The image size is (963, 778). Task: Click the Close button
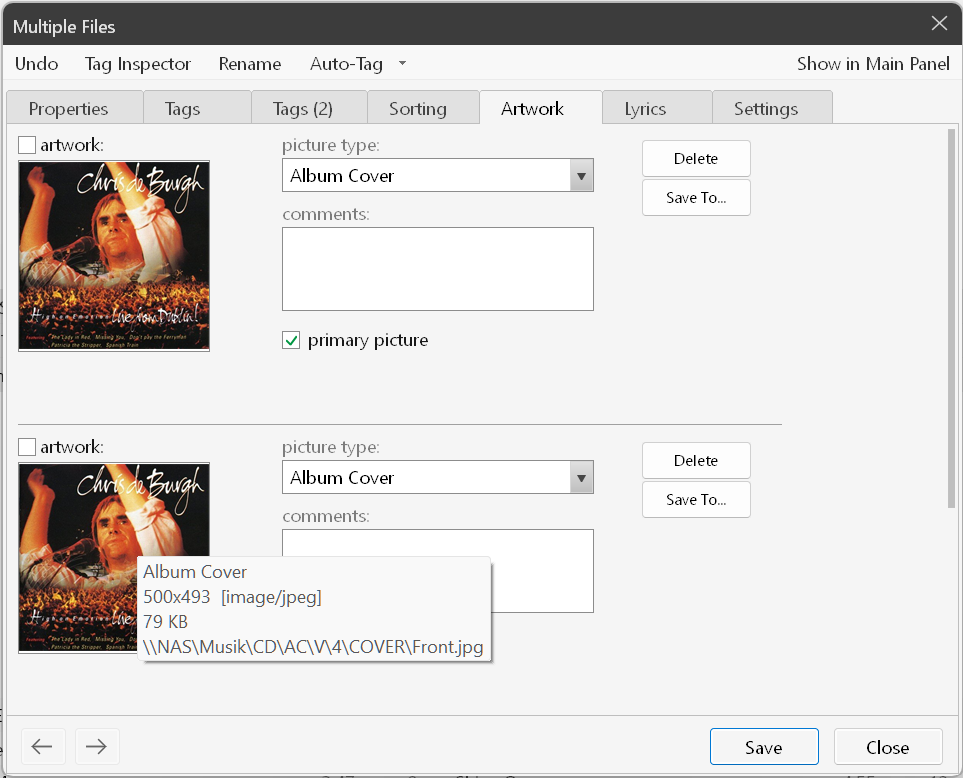point(887,747)
